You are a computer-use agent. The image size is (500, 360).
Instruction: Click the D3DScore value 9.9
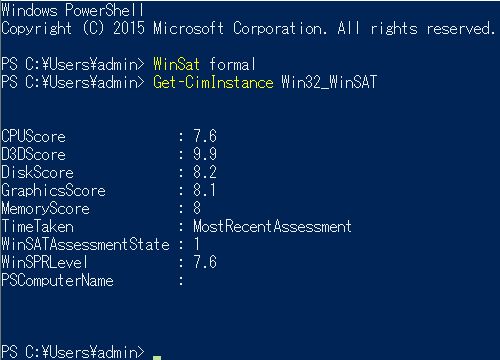click(x=205, y=154)
